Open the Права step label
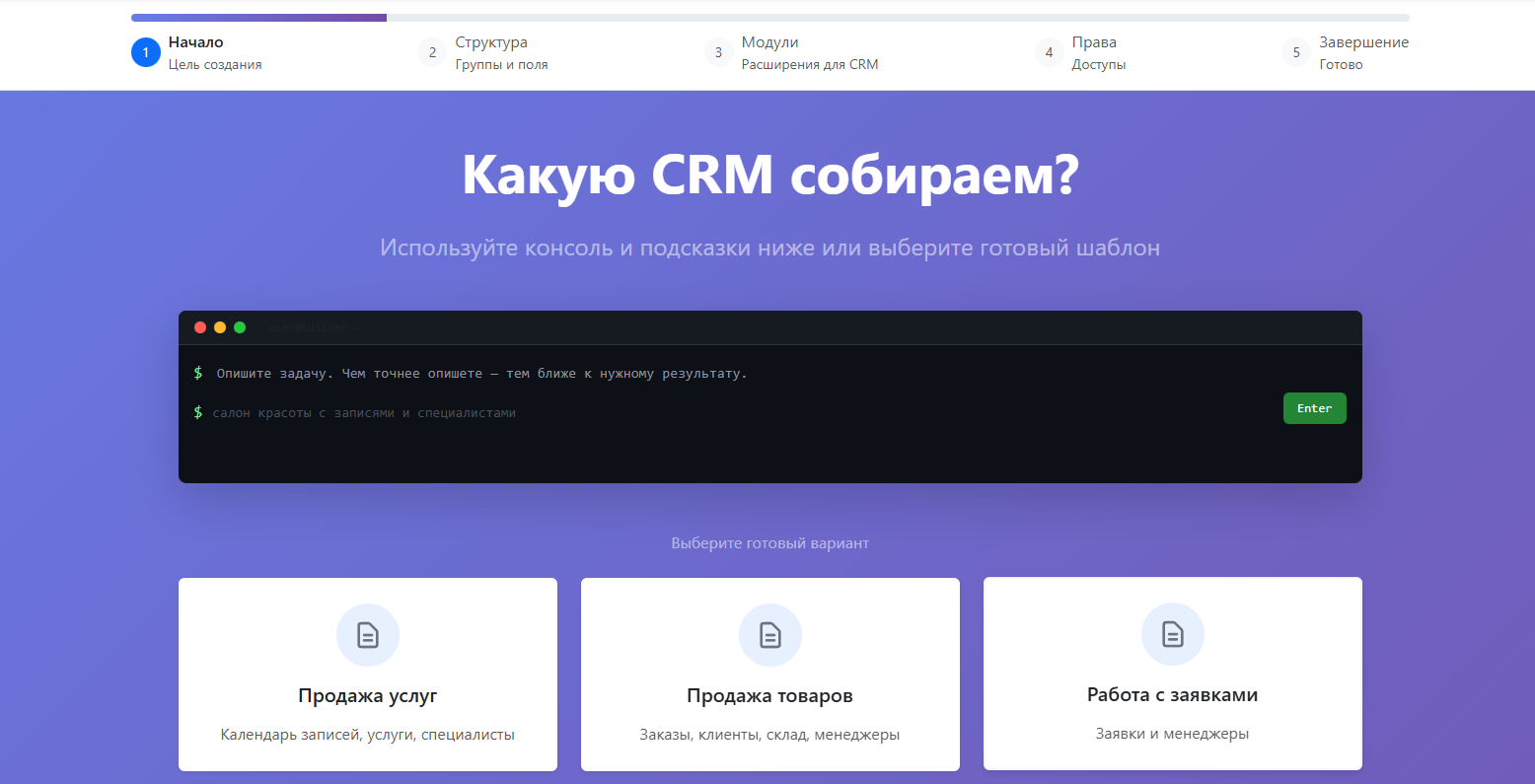This screenshot has width=1535, height=784. 1094,42
